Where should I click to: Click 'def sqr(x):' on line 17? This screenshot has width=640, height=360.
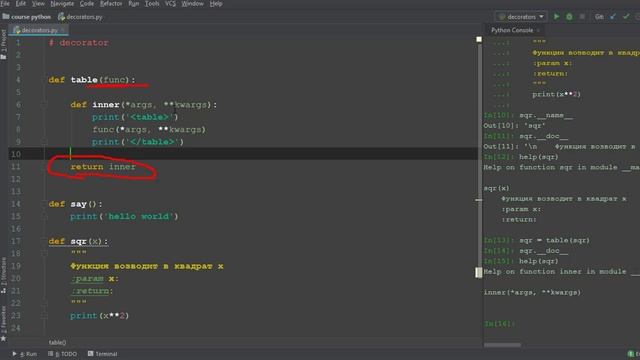(78, 241)
